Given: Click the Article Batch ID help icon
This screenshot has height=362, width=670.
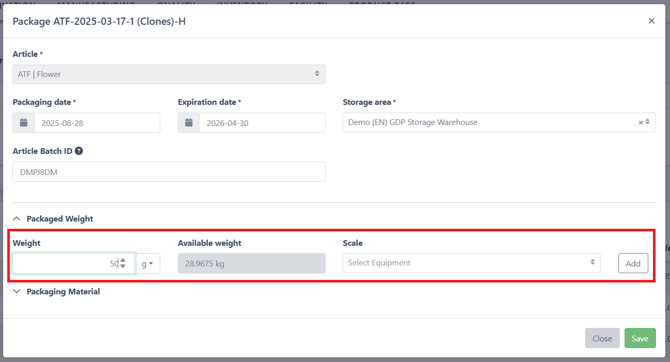Looking at the screenshot, I should coord(79,151).
